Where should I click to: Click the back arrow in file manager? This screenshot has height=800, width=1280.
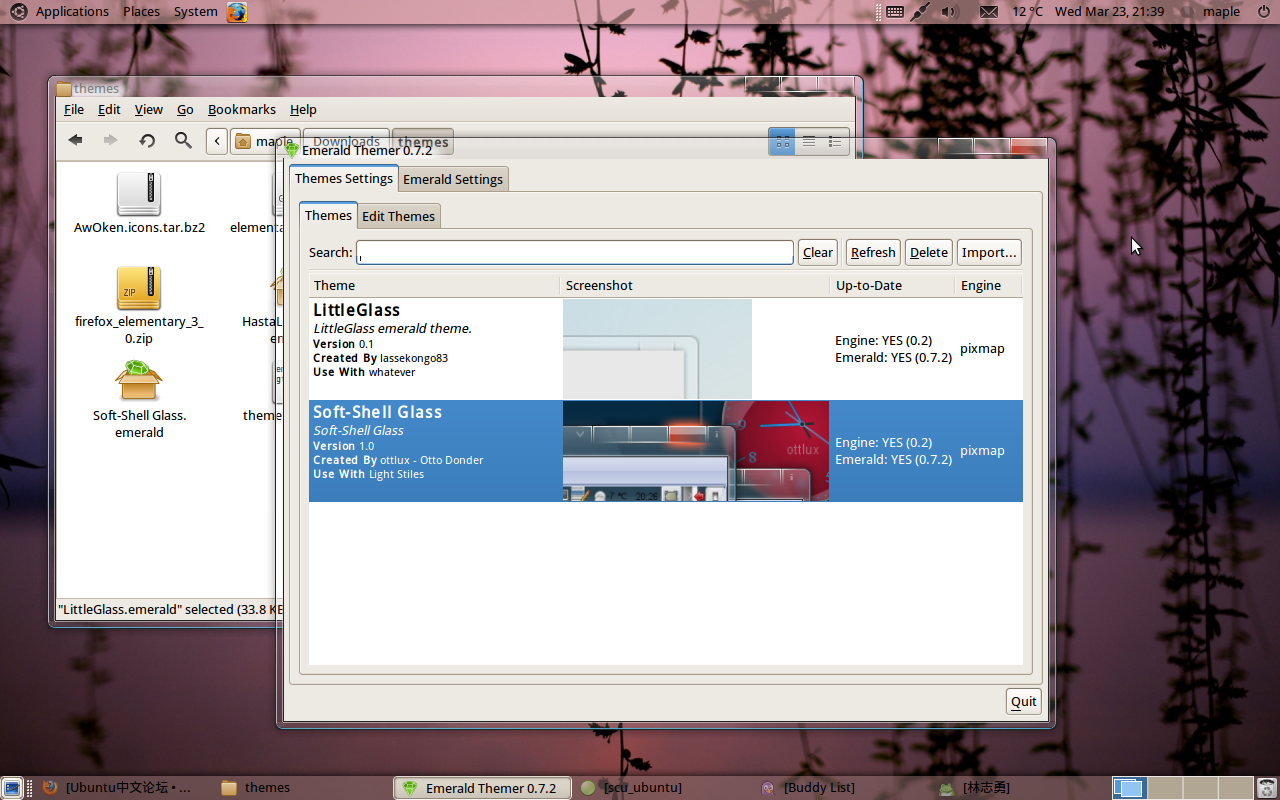(75, 141)
